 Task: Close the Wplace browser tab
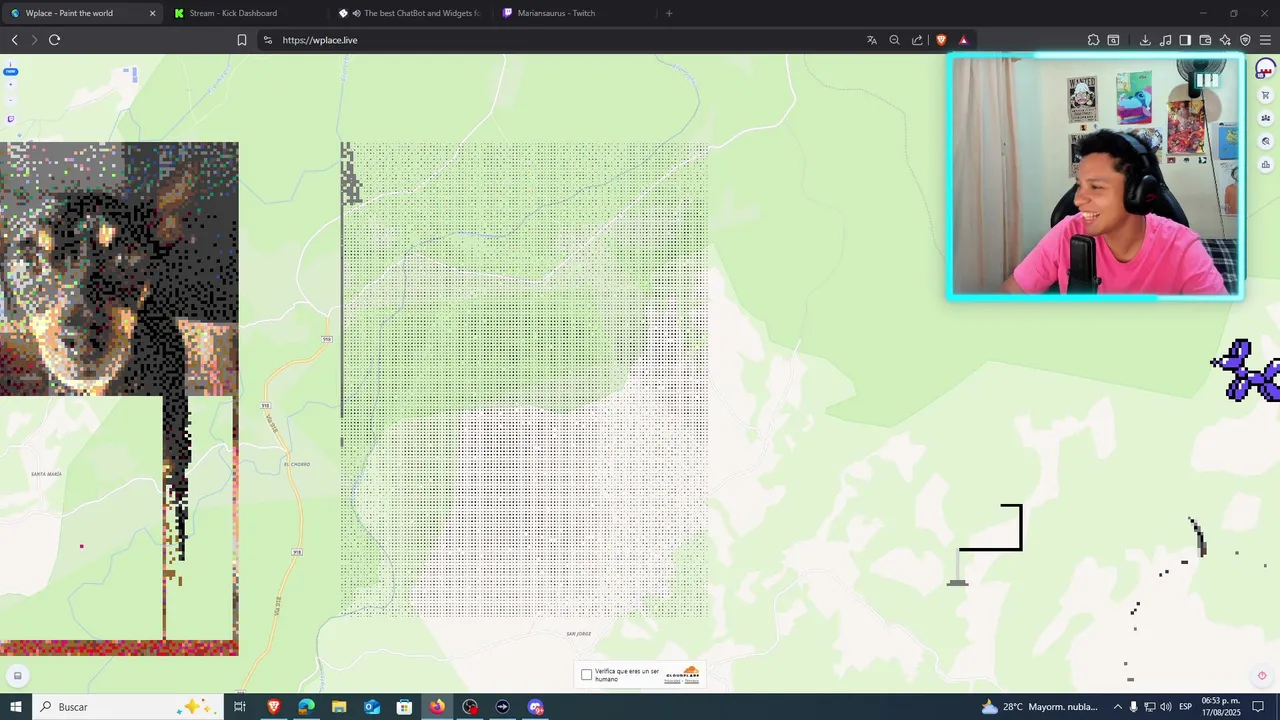point(152,13)
